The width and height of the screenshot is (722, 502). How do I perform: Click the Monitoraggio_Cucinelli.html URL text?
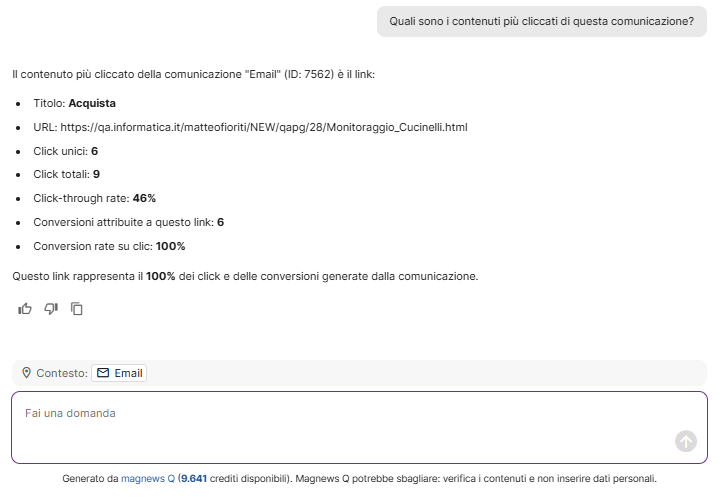264,127
